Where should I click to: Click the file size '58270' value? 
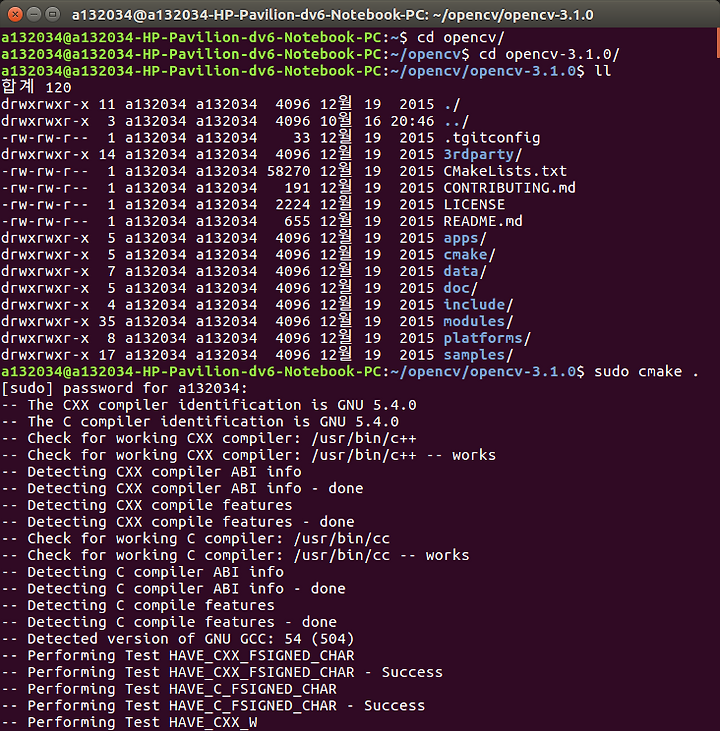point(288,171)
